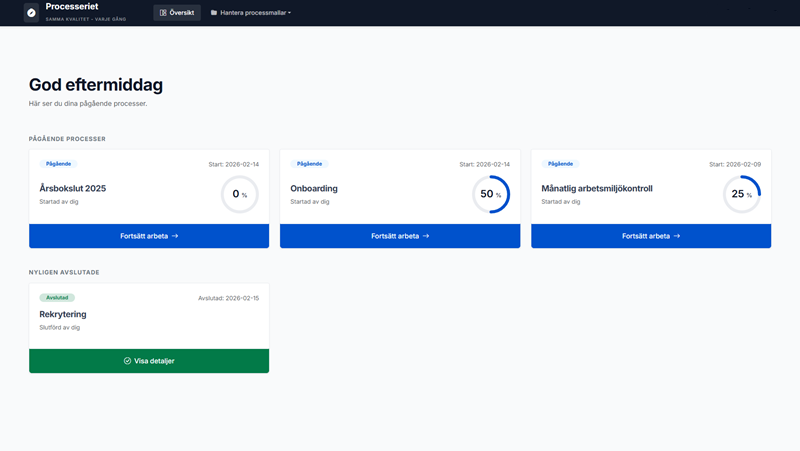This screenshot has width=800, height=451.
Task: Continue working on Årsbokslut 2025
Action: 149,236
